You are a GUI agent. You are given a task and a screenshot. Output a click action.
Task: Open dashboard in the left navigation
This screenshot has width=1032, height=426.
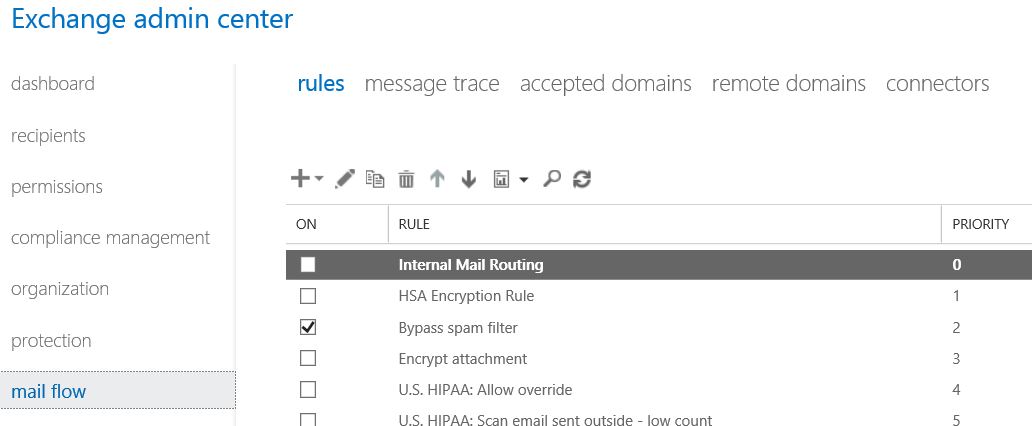(x=53, y=84)
